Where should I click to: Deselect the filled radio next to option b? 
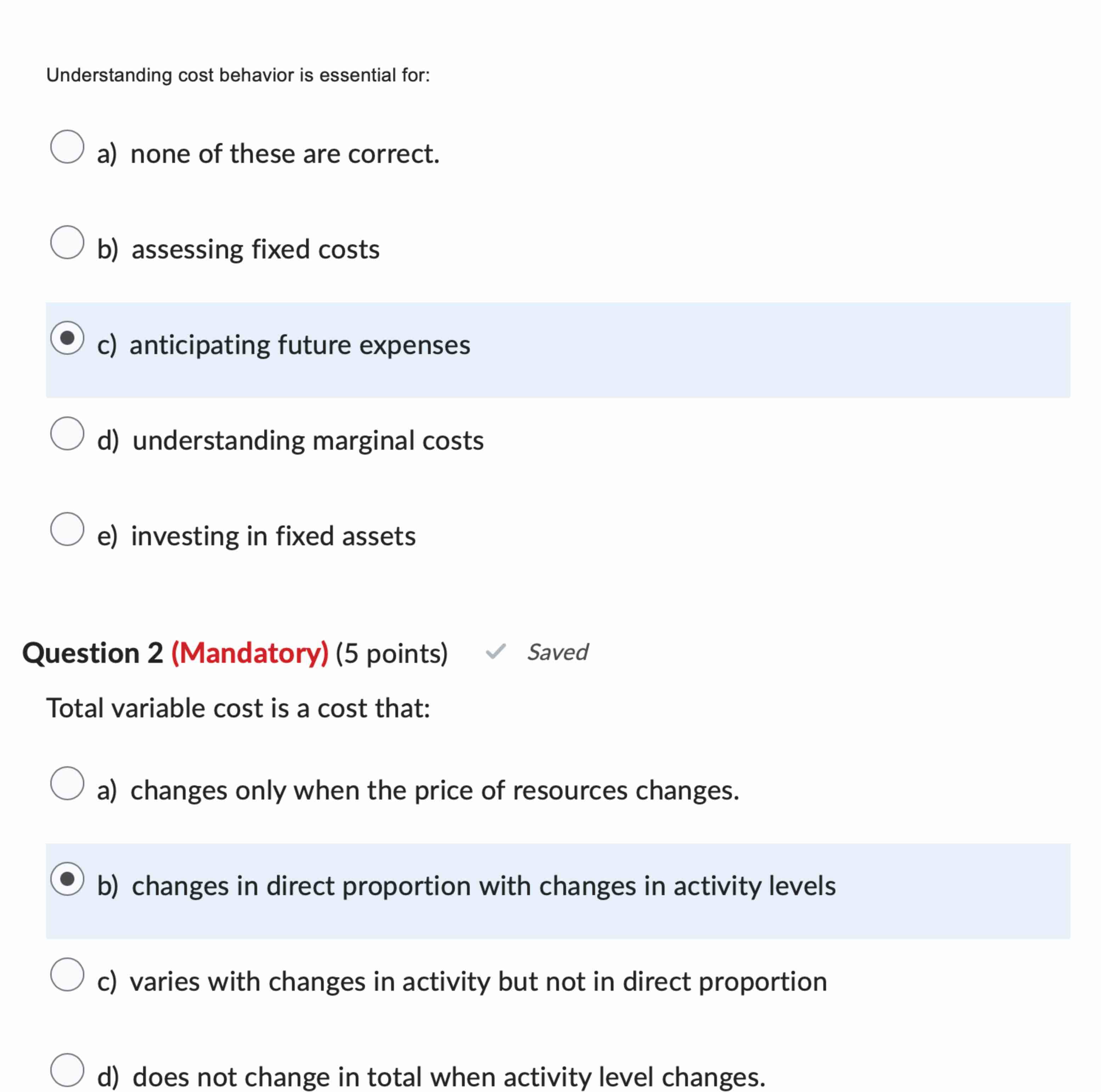pos(67,880)
